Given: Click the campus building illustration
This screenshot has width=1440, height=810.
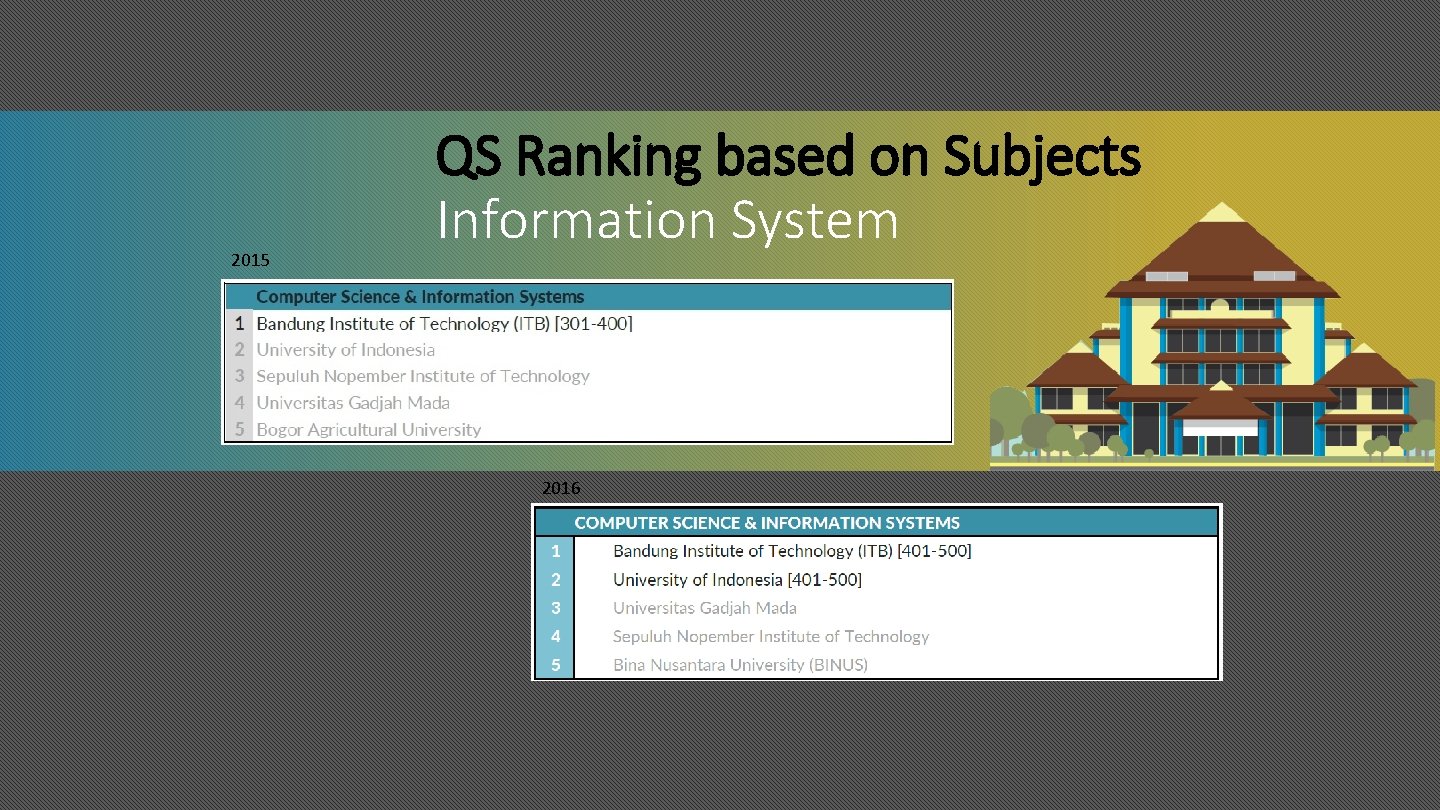Looking at the screenshot, I should click(x=1212, y=335).
